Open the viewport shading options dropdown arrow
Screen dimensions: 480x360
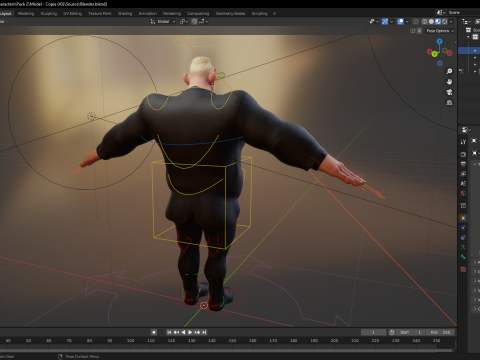[x=451, y=21]
